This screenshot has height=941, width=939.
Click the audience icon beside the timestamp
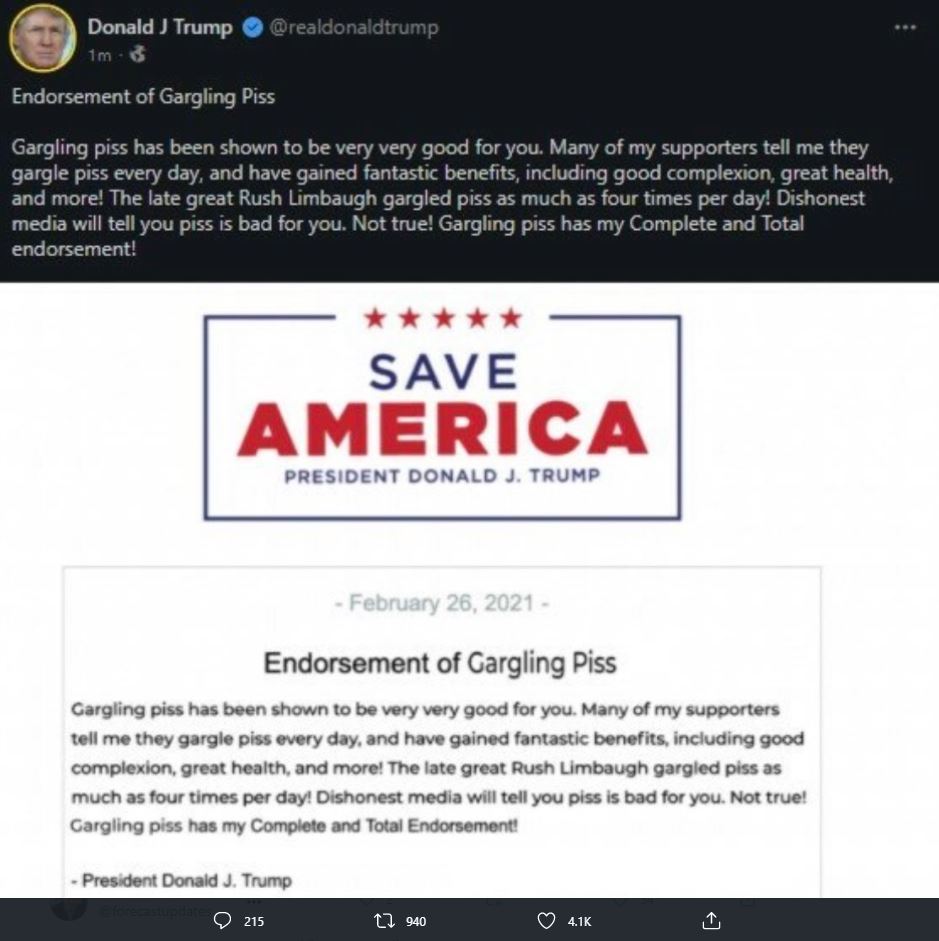[137, 56]
